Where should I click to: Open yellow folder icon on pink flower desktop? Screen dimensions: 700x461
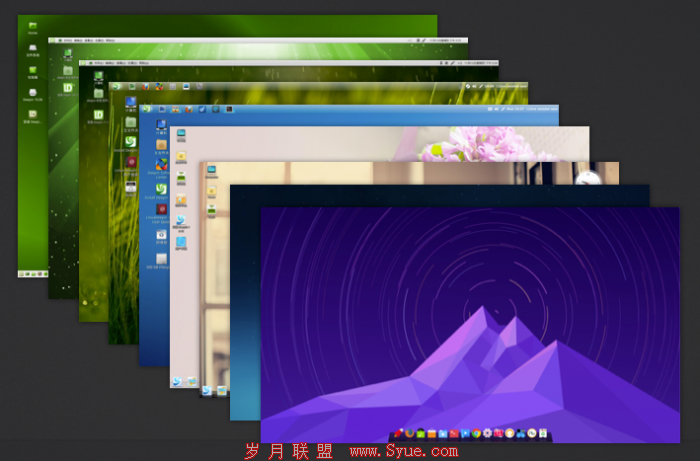(x=181, y=156)
